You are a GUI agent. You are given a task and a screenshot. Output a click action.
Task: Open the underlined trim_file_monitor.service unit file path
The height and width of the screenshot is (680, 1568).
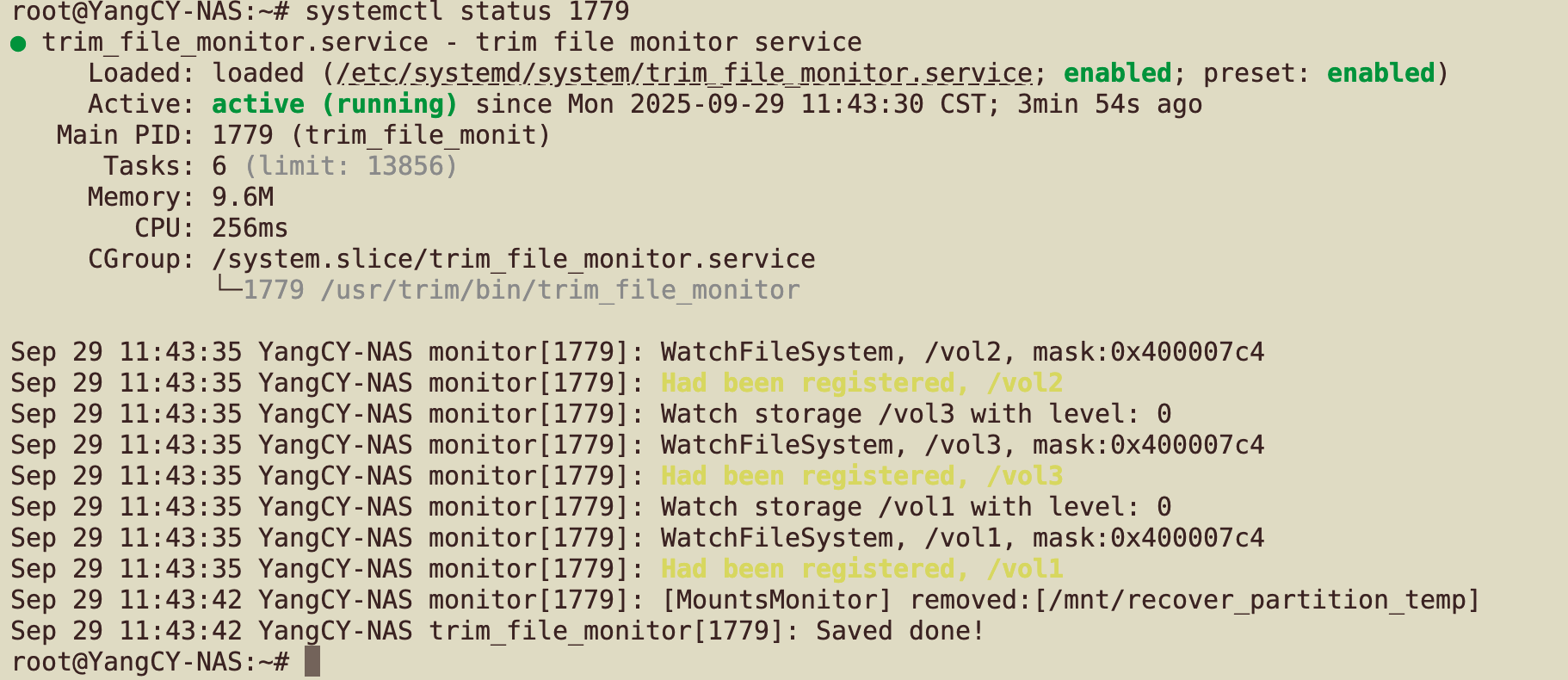click(x=684, y=74)
